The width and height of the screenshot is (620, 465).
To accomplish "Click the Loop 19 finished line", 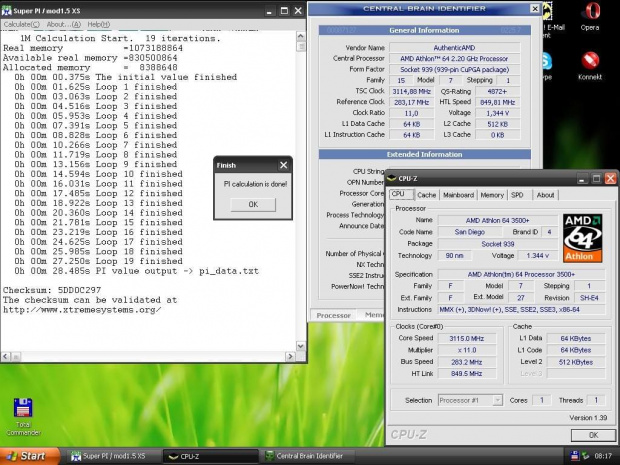I will point(98,261).
